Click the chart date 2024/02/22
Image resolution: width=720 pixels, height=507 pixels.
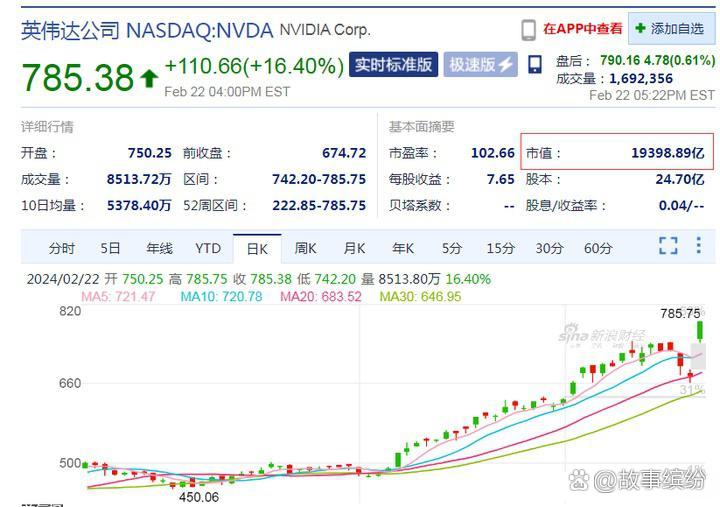[63, 279]
